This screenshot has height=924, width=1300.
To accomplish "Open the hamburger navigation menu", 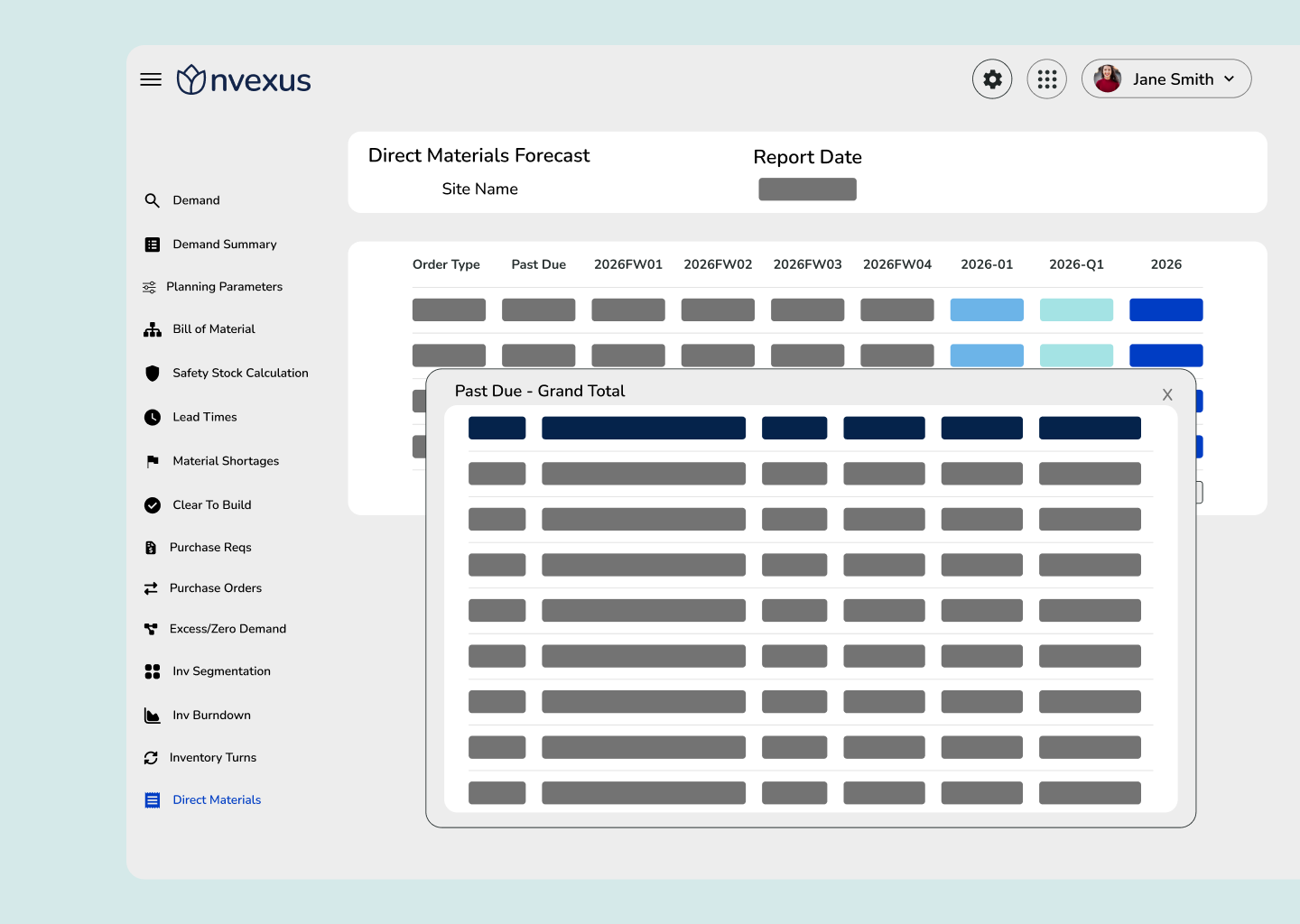I will [151, 79].
